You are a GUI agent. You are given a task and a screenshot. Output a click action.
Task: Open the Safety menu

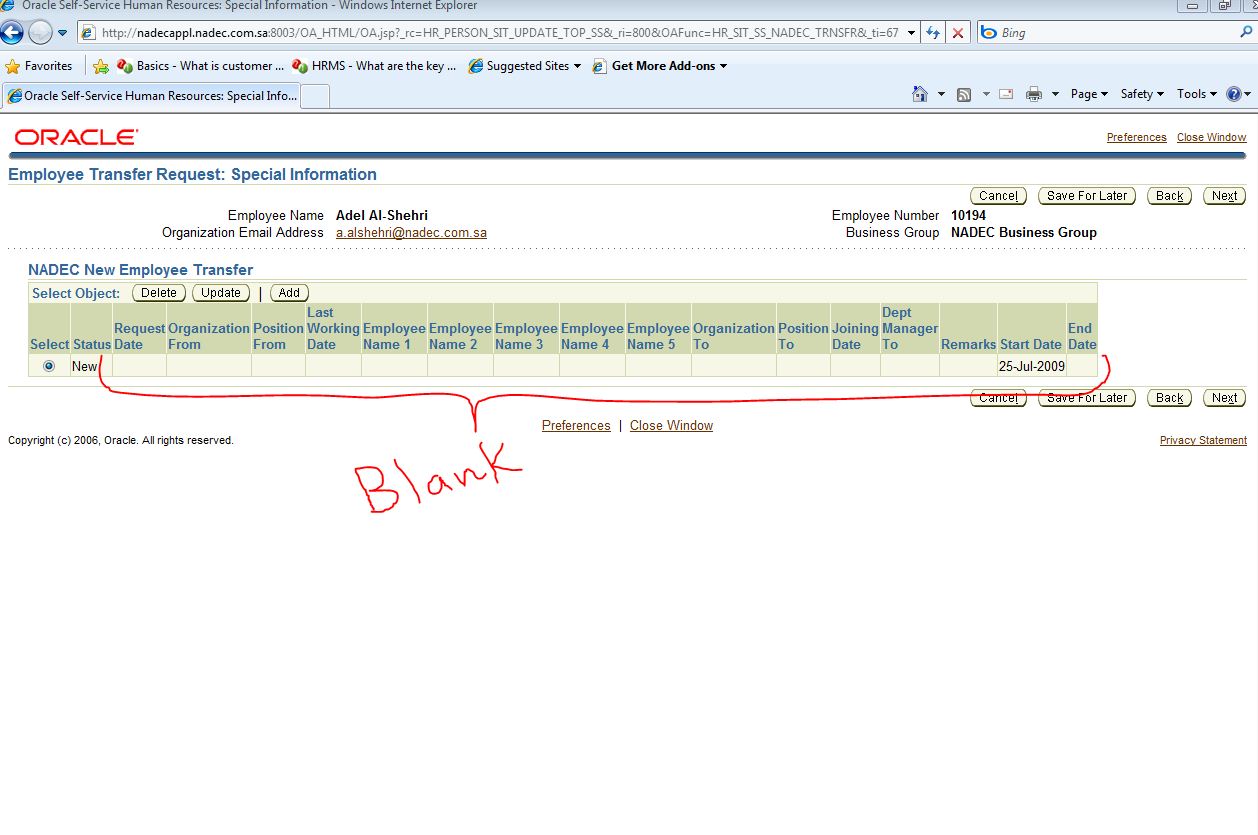pyautogui.click(x=1142, y=94)
